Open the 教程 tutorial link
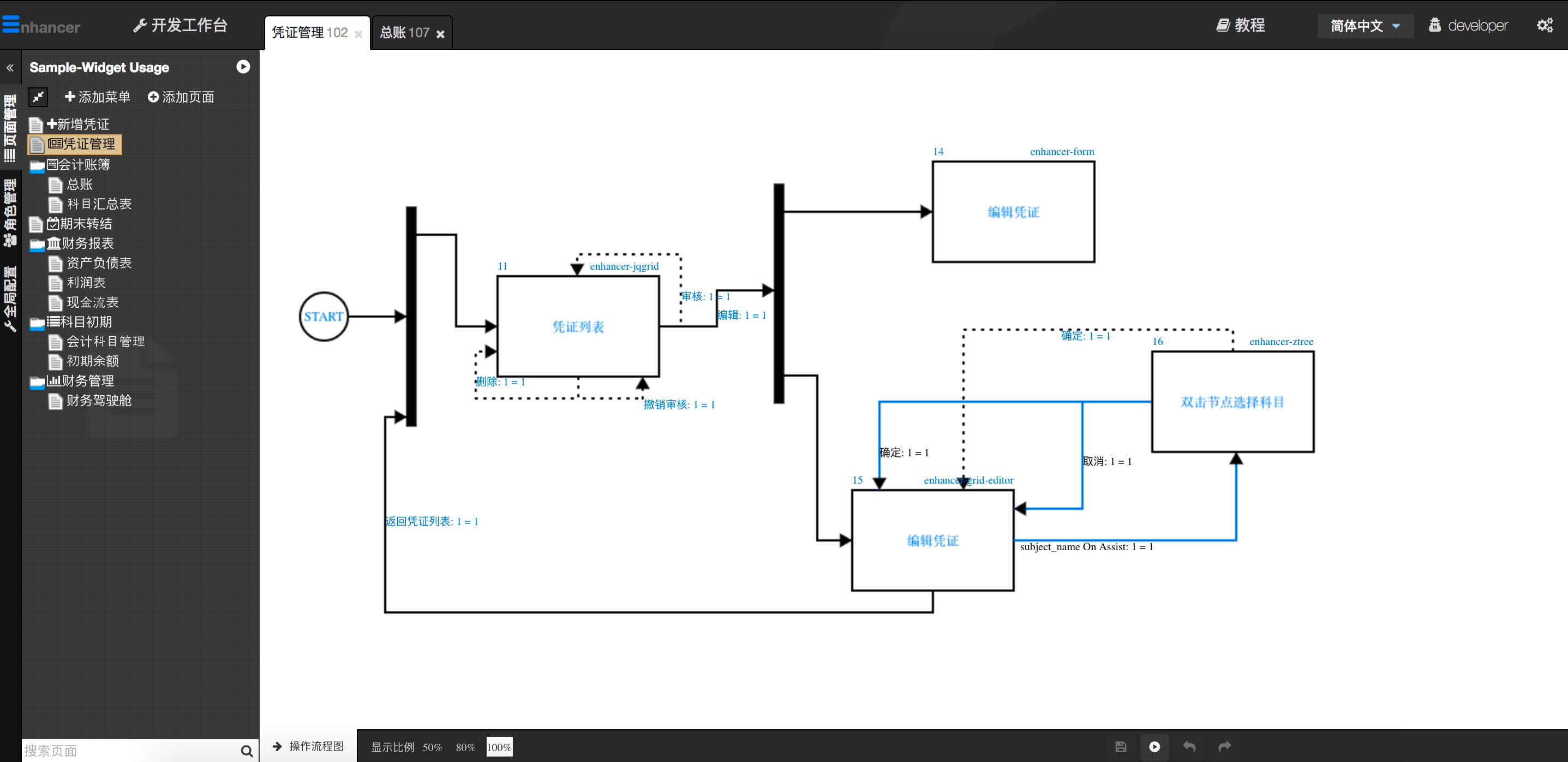 coord(1241,25)
